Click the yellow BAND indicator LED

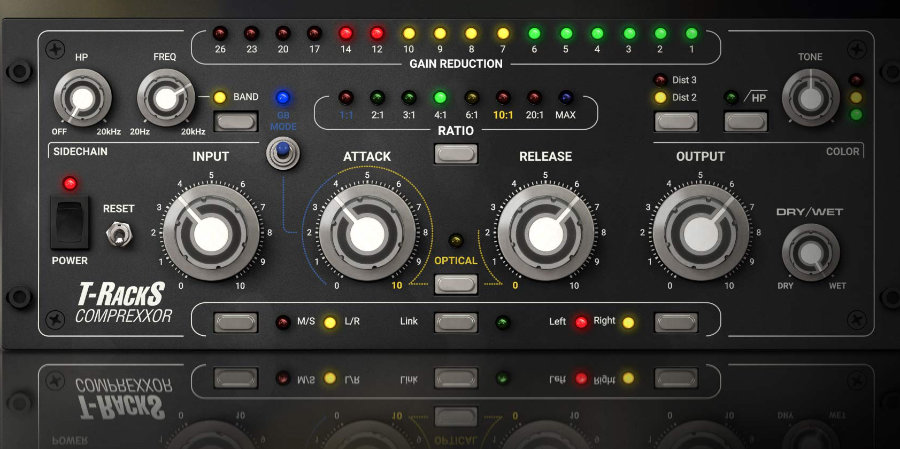[x=219, y=97]
